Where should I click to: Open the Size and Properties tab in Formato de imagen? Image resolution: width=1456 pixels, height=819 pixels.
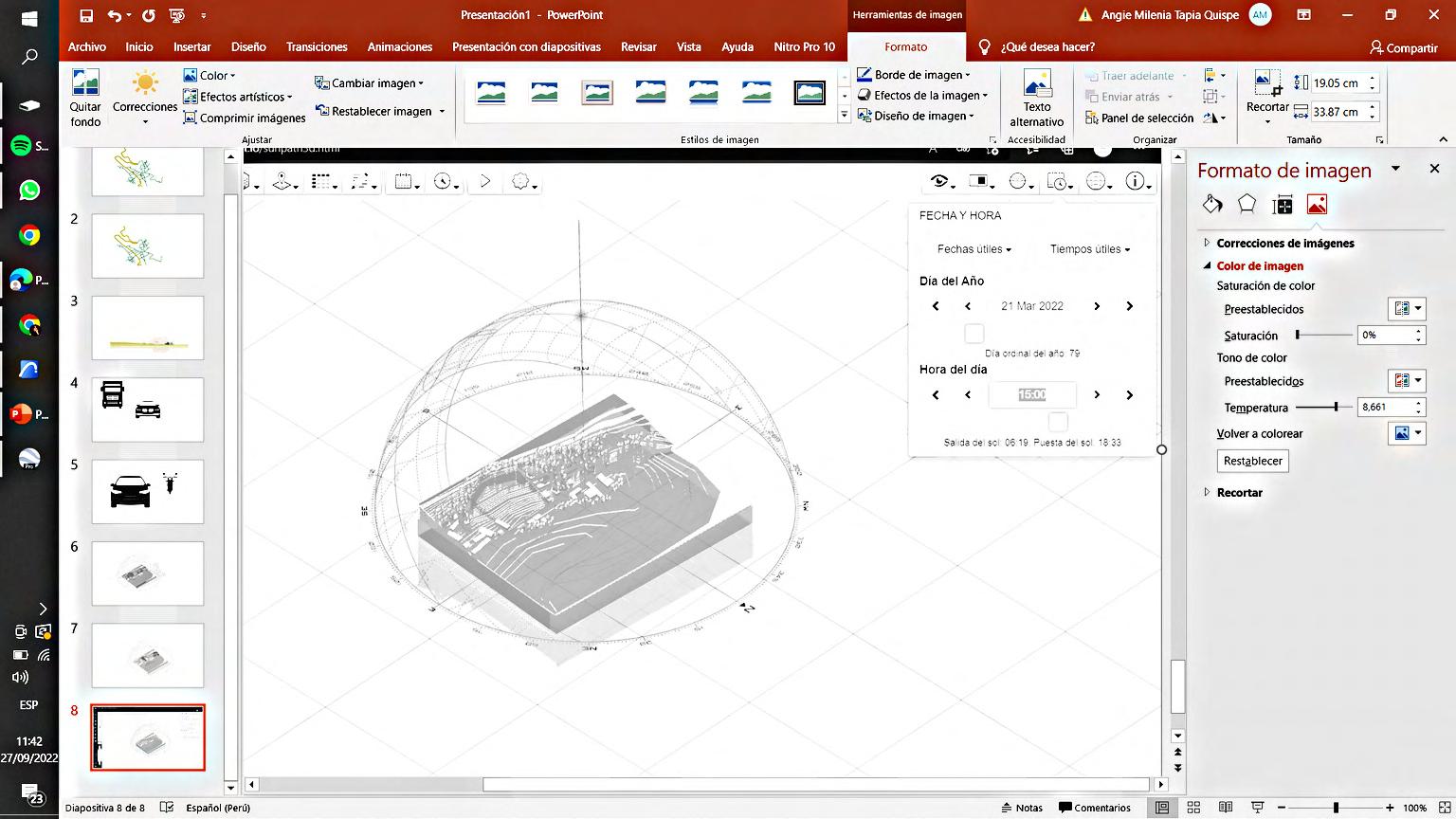point(1283,205)
